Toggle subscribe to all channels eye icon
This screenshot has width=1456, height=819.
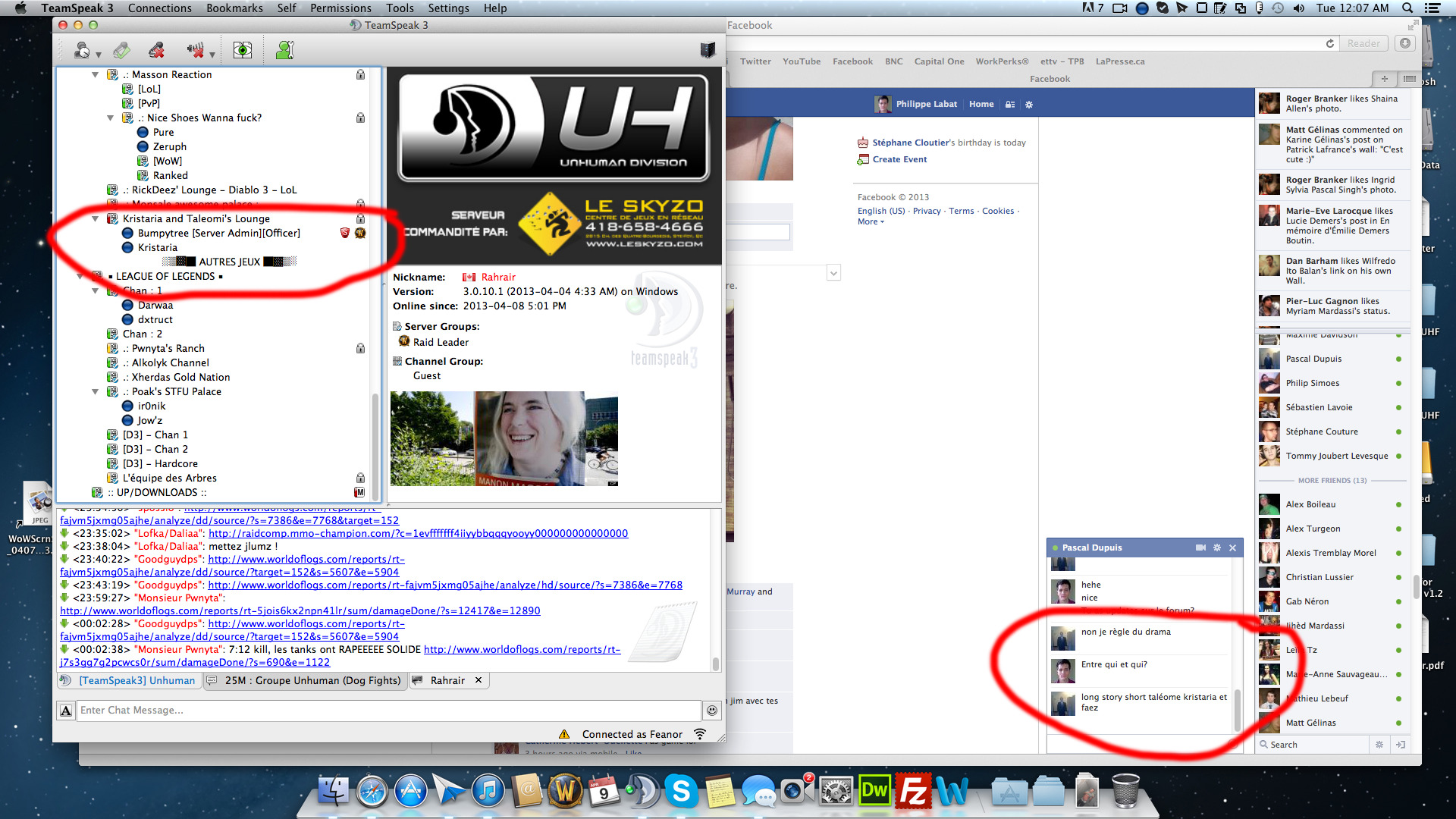tap(243, 51)
